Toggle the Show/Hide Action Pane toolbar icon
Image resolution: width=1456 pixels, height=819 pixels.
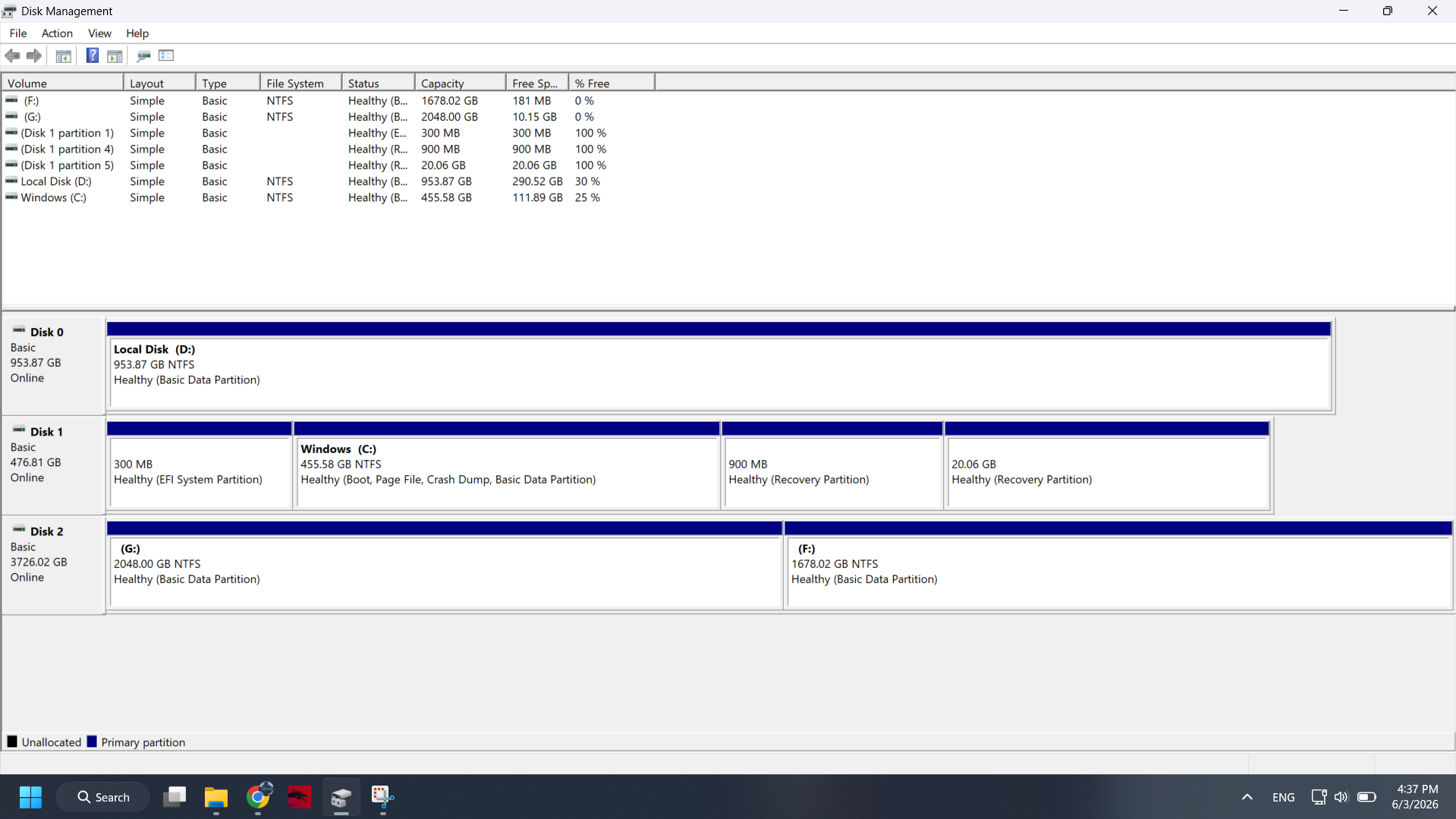tap(115, 55)
